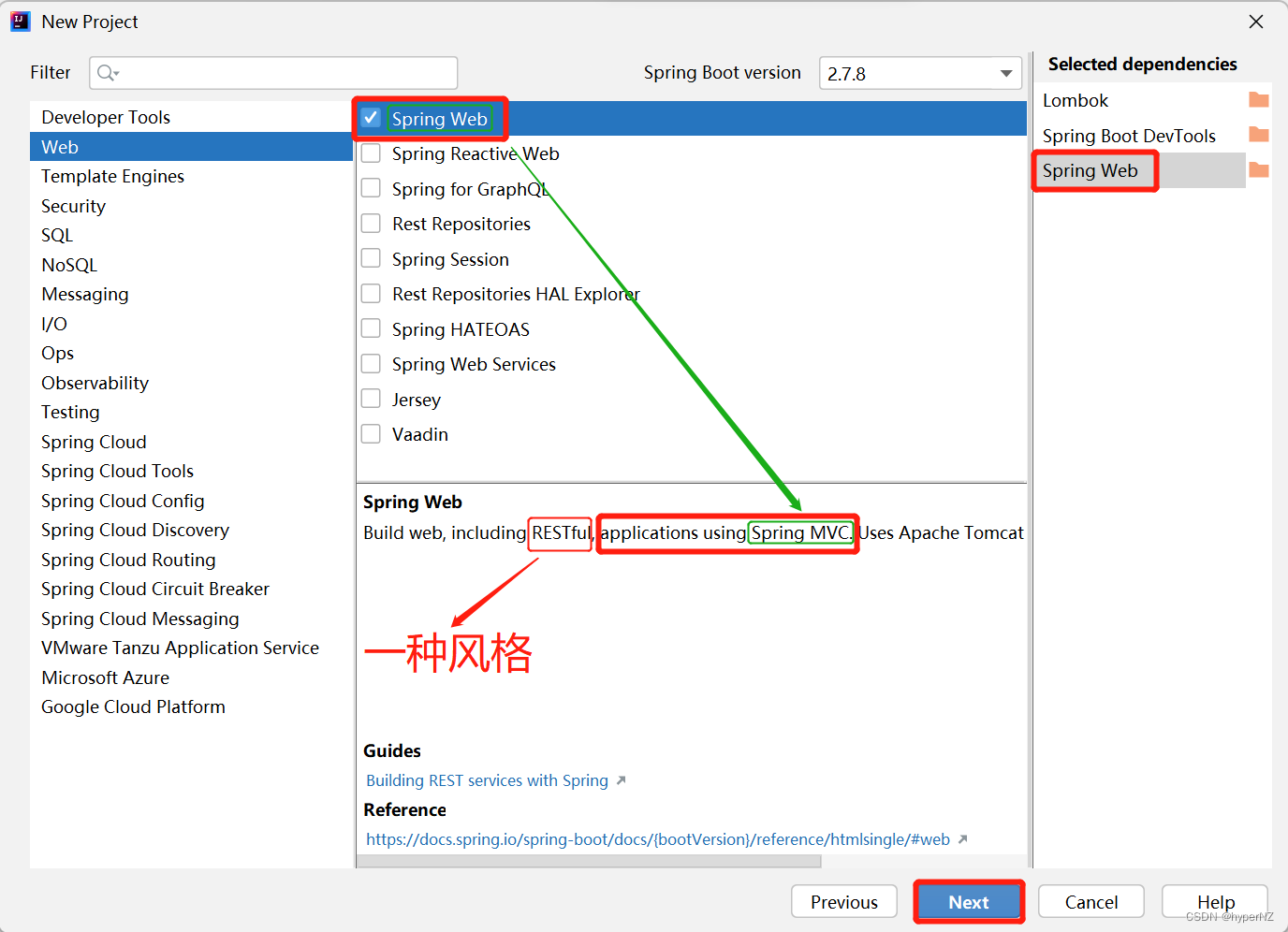Select the Spring Web Services checkbox
1288x932 pixels.
(x=371, y=364)
